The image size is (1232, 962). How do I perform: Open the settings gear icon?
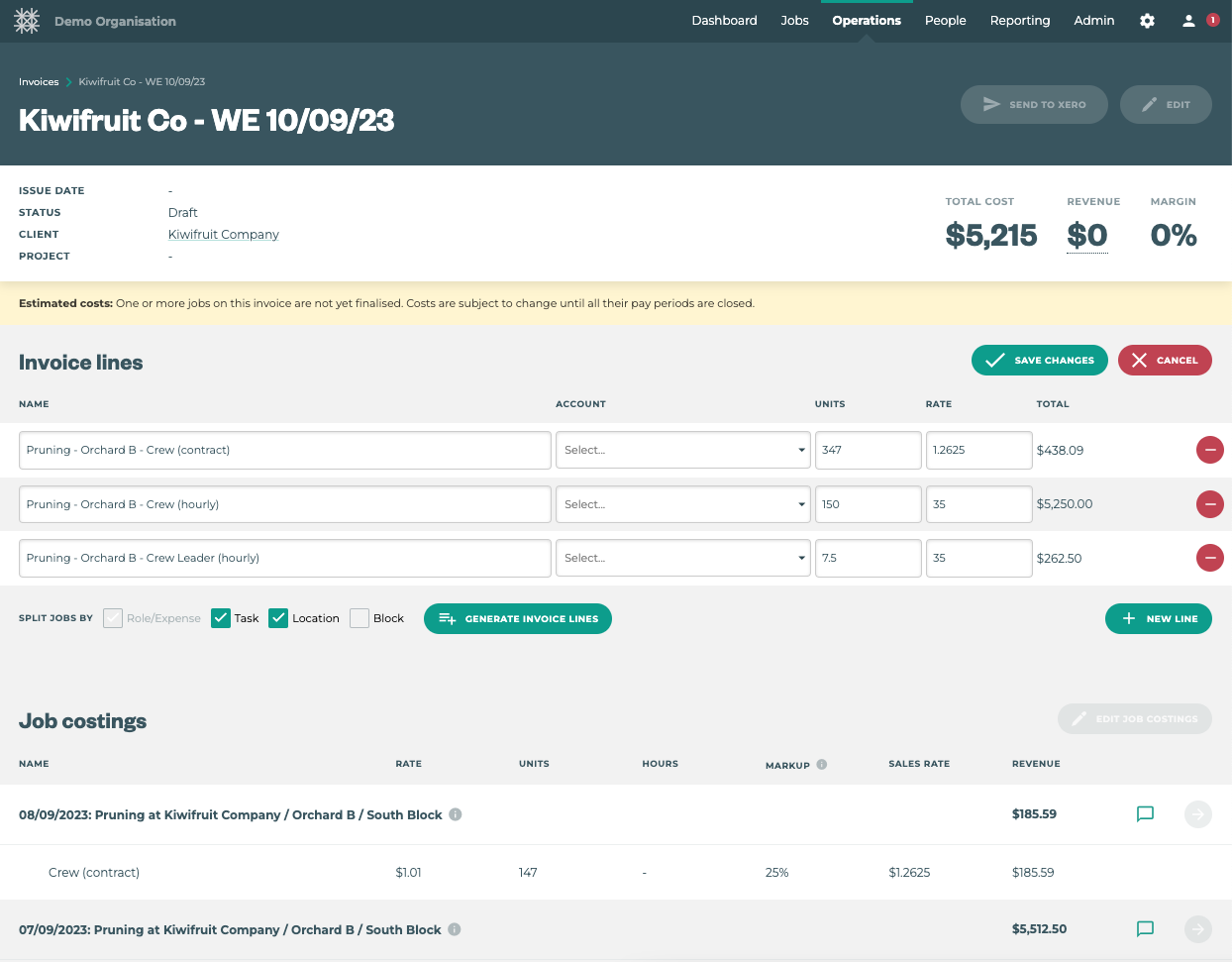pyautogui.click(x=1147, y=21)
